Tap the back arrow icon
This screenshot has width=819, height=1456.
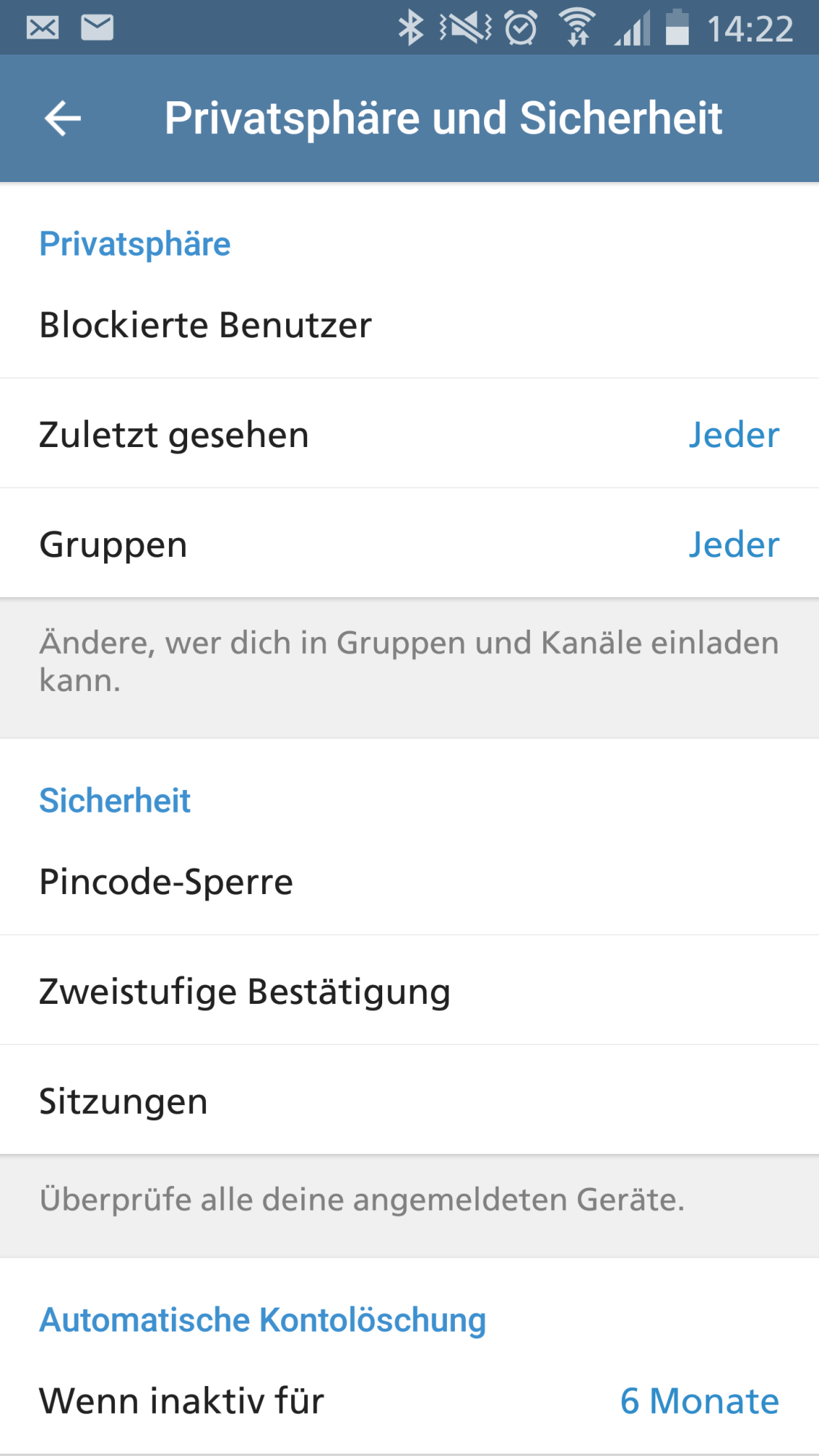pos(63,119)
